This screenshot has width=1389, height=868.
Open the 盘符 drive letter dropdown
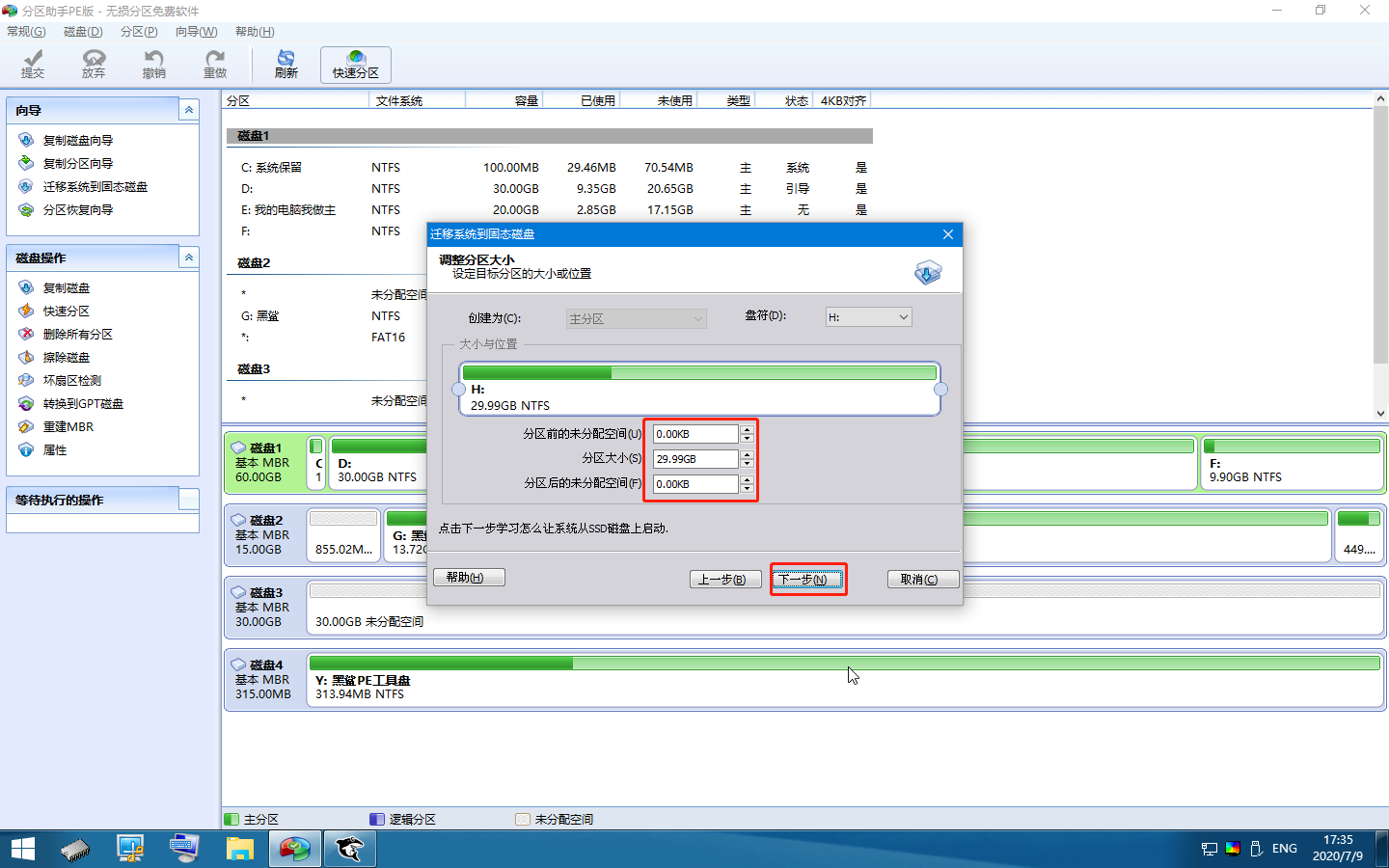pos(868,317)
